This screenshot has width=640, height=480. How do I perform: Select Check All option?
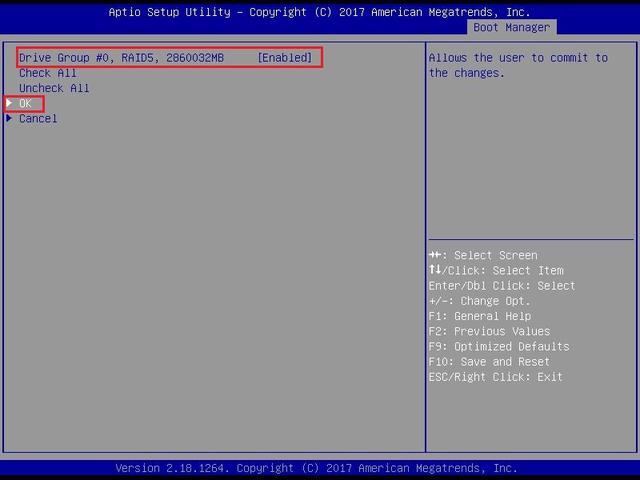pyautogui.click(x=48, y=73)
